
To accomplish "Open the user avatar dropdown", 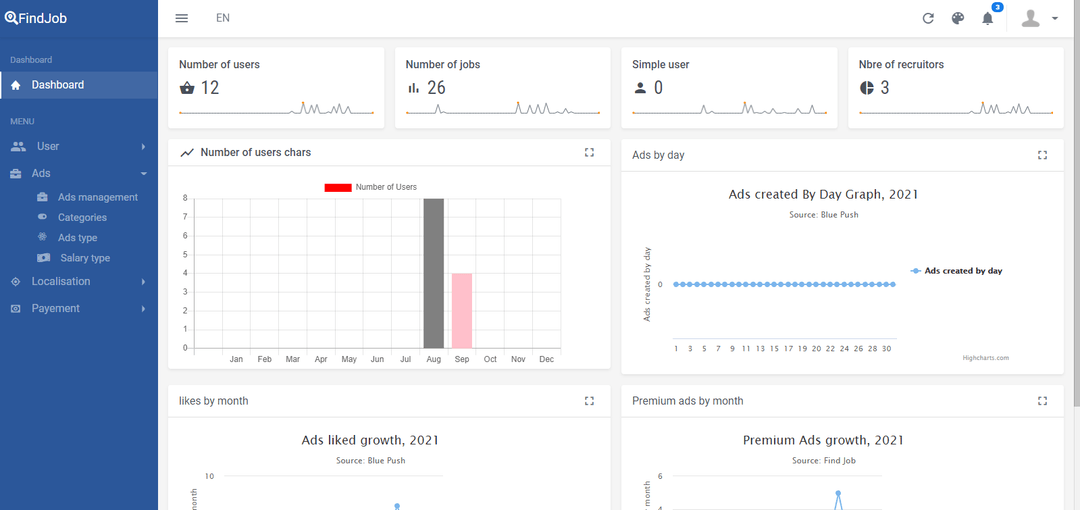I will coord(1039,18).
